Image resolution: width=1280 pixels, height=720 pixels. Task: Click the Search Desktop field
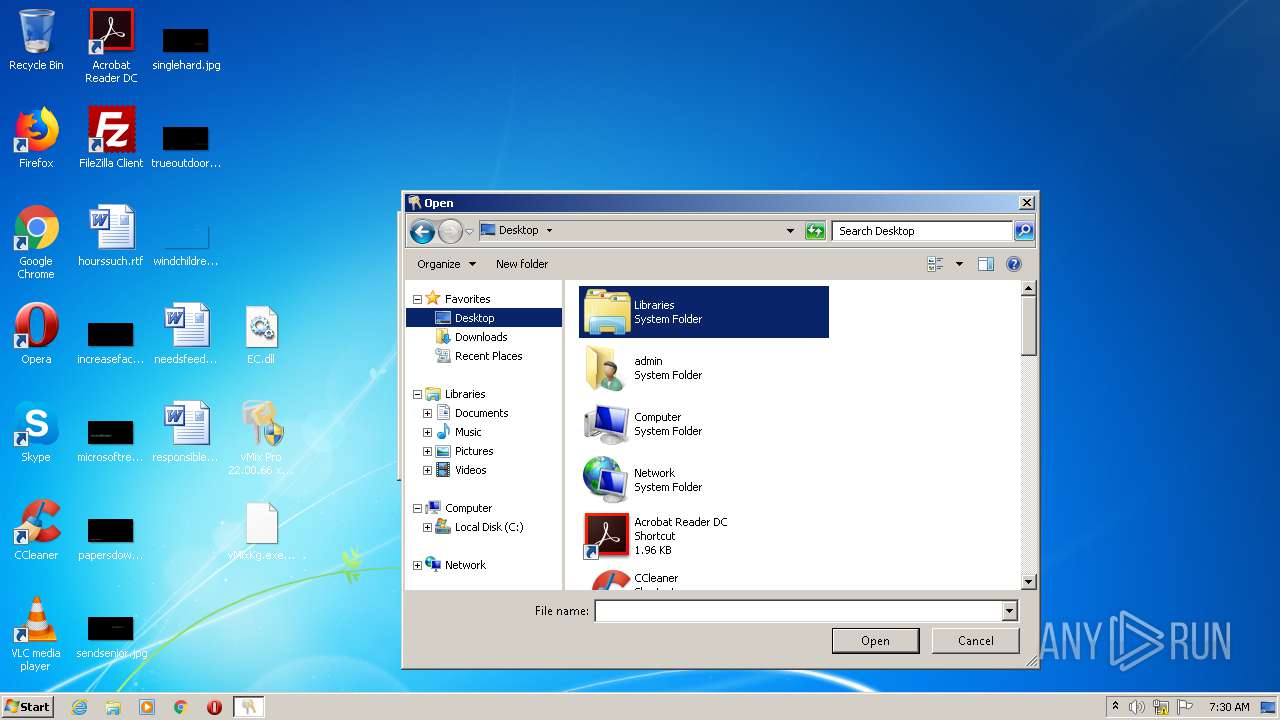pyautogui.click(x=922, y=231)
